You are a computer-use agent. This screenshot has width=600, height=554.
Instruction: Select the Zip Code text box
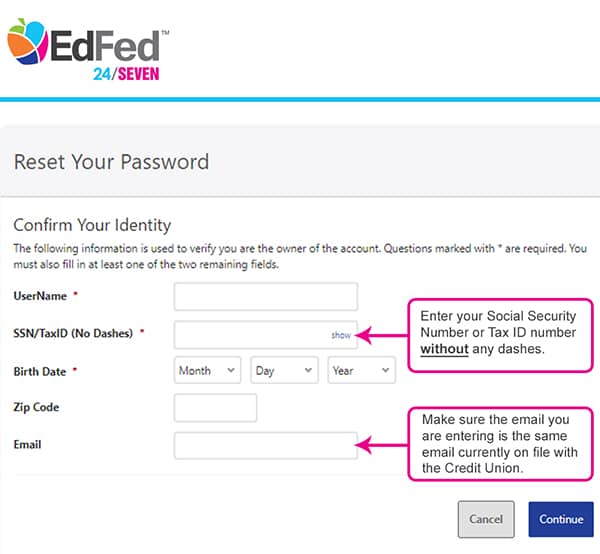[x=215, y=408]
